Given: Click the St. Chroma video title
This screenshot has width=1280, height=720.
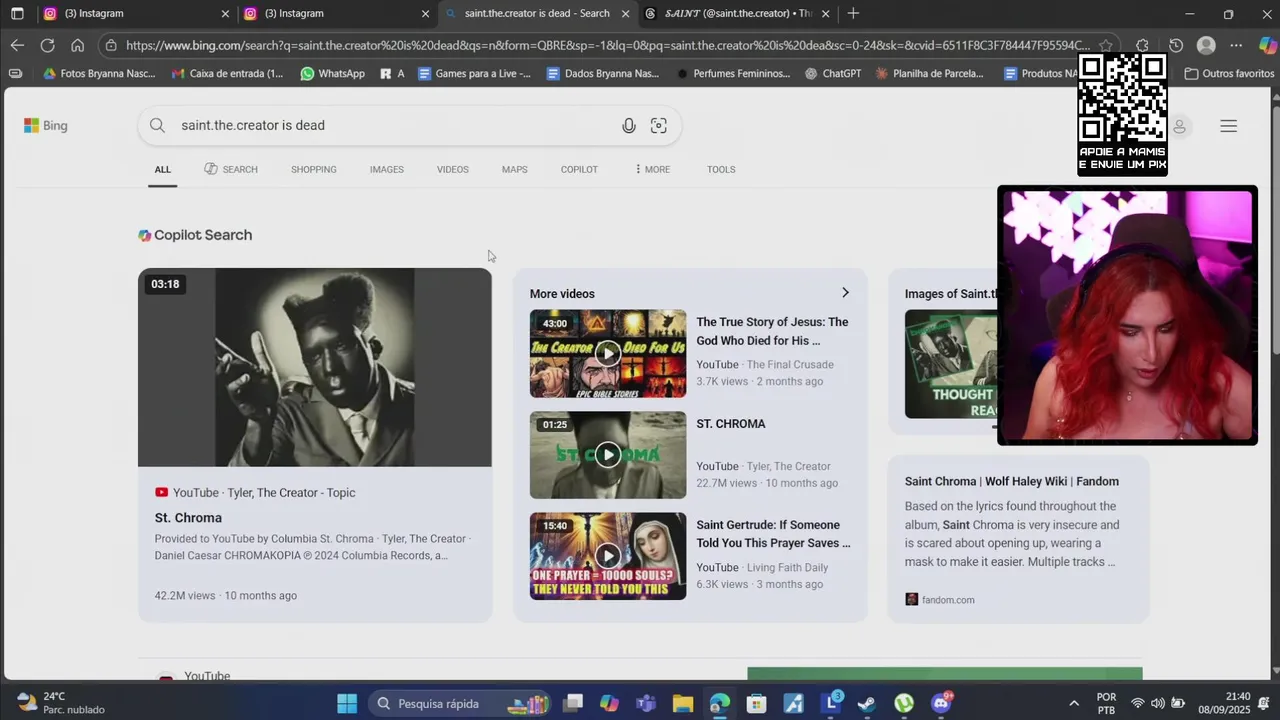Looking at the screenshot, I should [188, 517].
